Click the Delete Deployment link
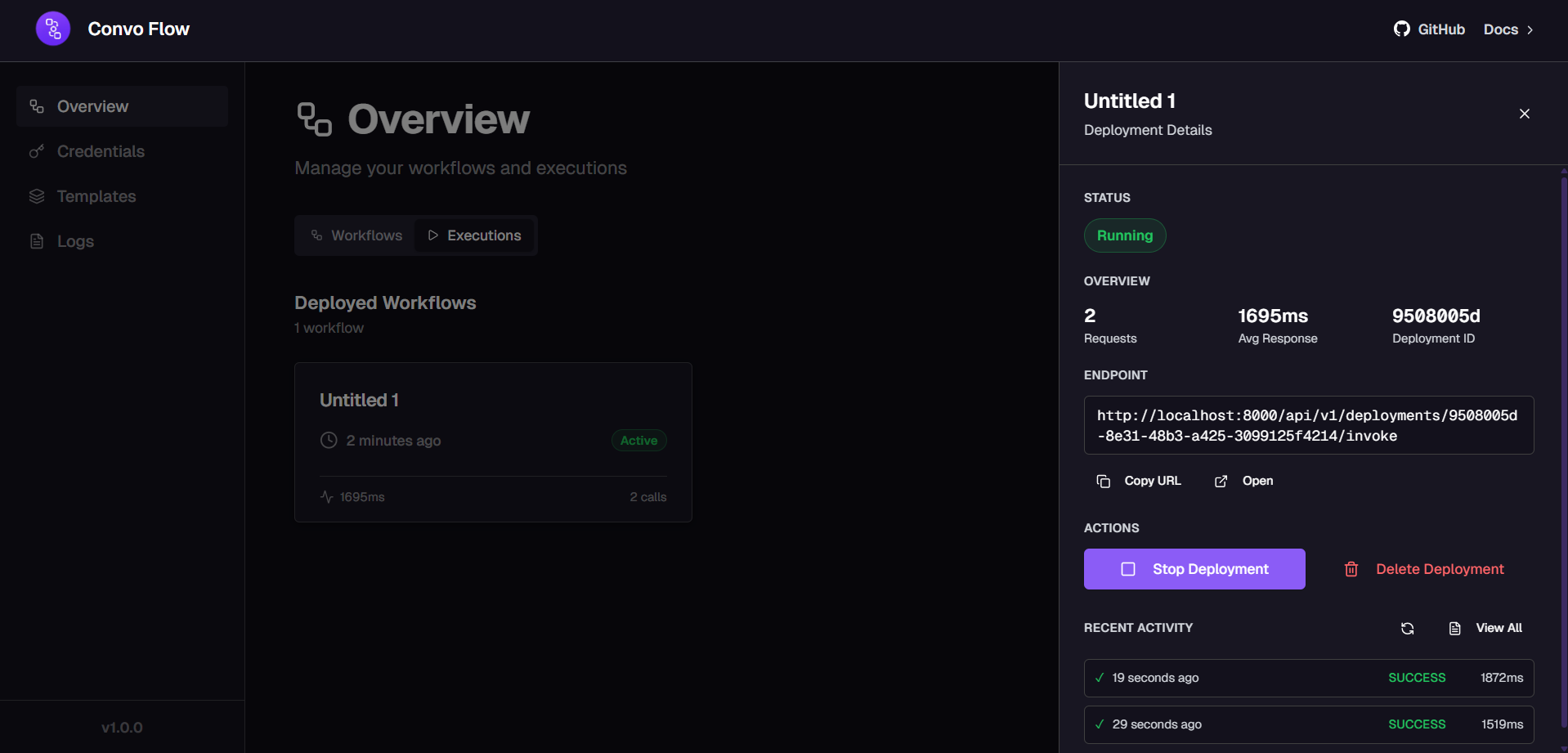The width and height of the screenshot is (1568, 753). tap(1440, 569)
